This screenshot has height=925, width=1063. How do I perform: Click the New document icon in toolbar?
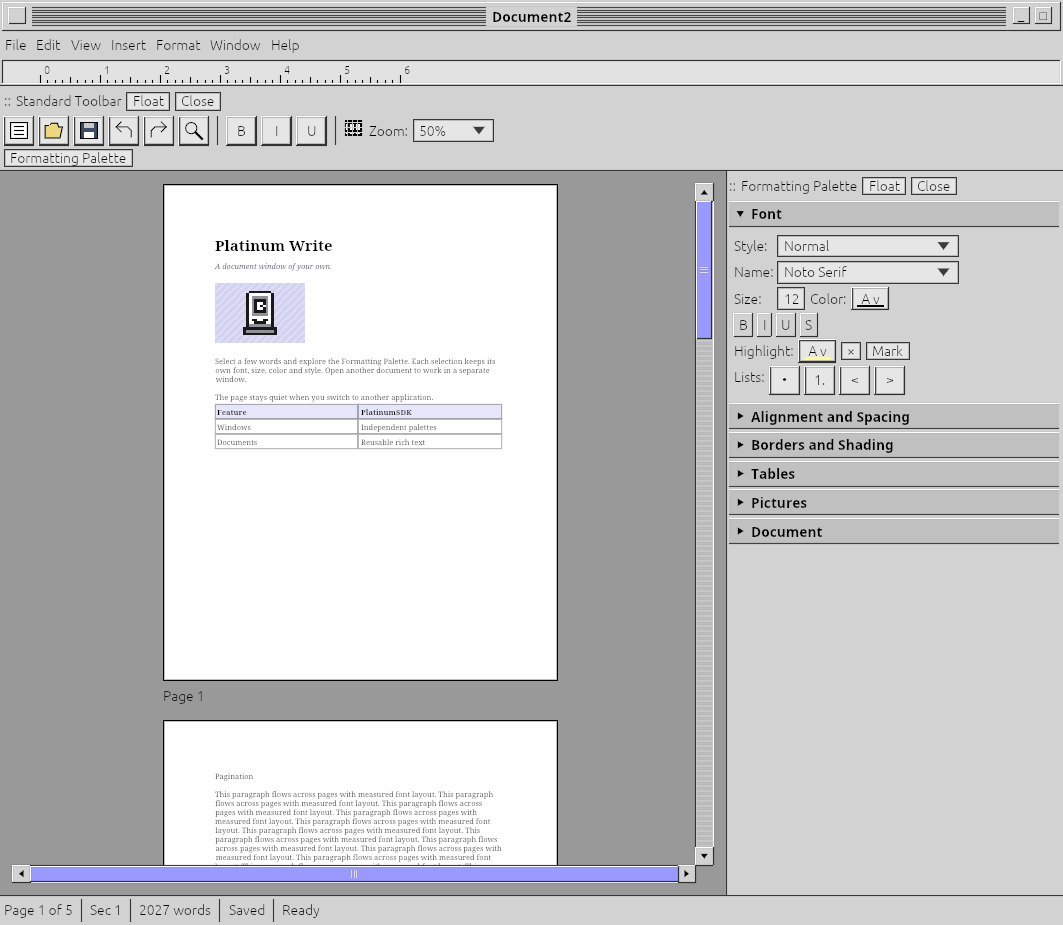[x=19, y=131]
